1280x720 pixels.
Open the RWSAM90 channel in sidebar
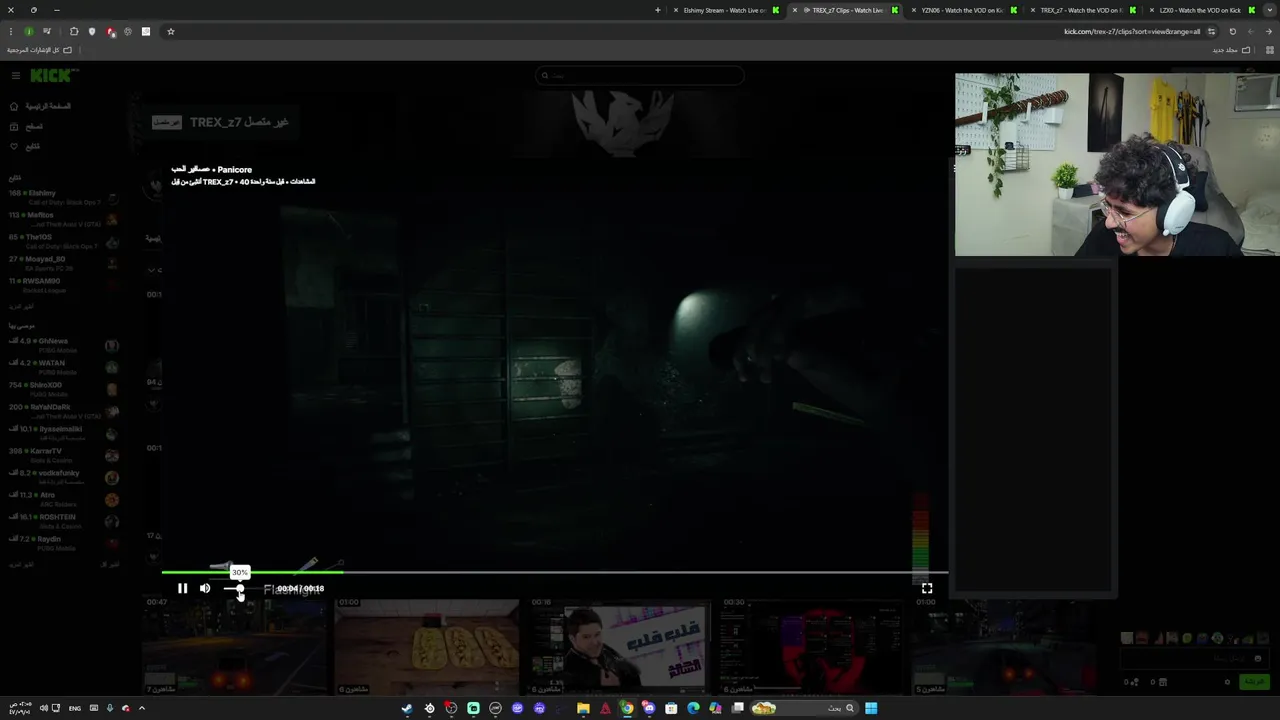[63, 285]
